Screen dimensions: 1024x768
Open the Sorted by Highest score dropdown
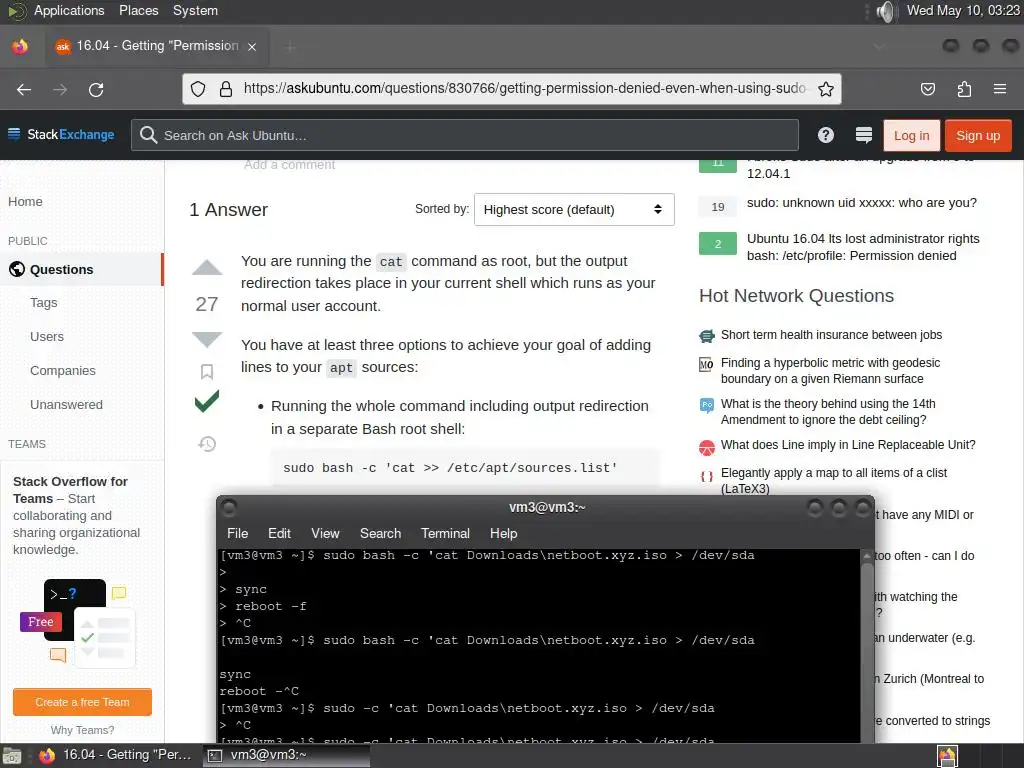tap(574, 210)
